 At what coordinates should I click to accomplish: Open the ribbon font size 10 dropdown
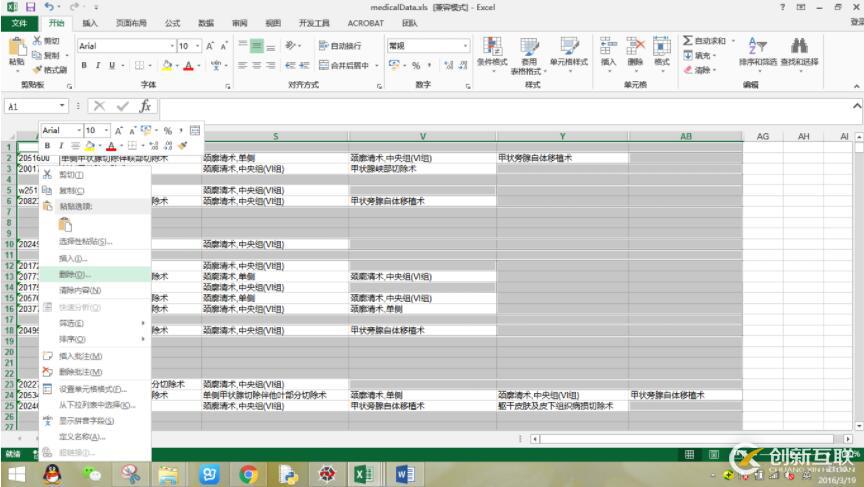[x=198, y=46]
